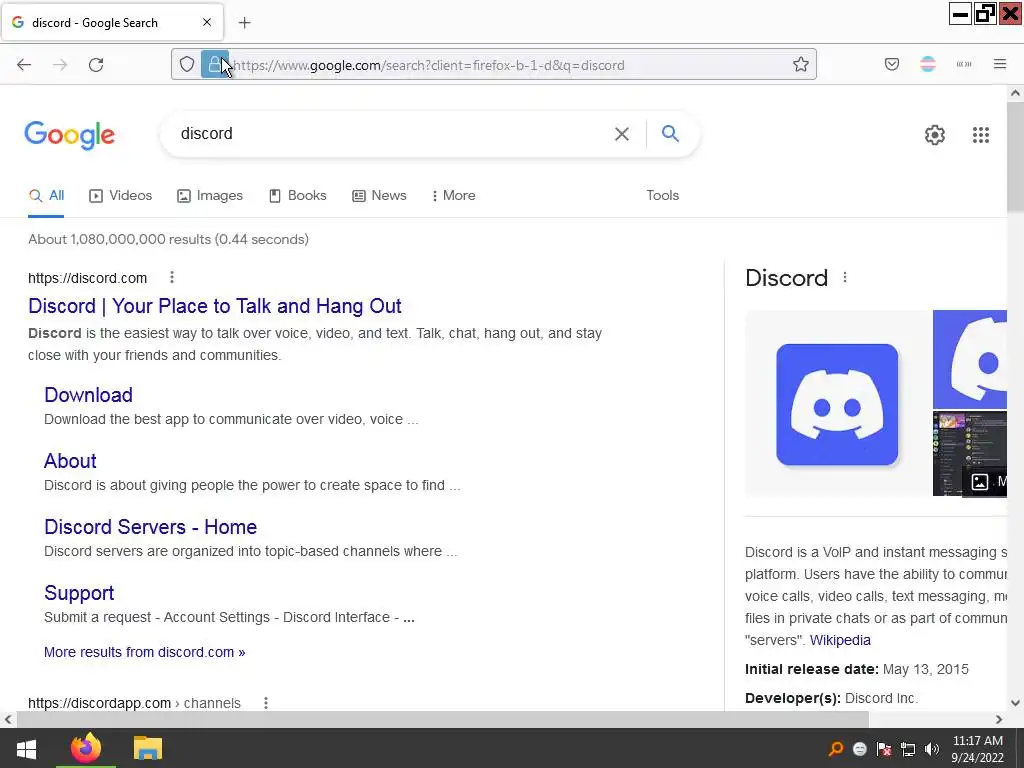Click the browser address bar URL

pos(428,65)
